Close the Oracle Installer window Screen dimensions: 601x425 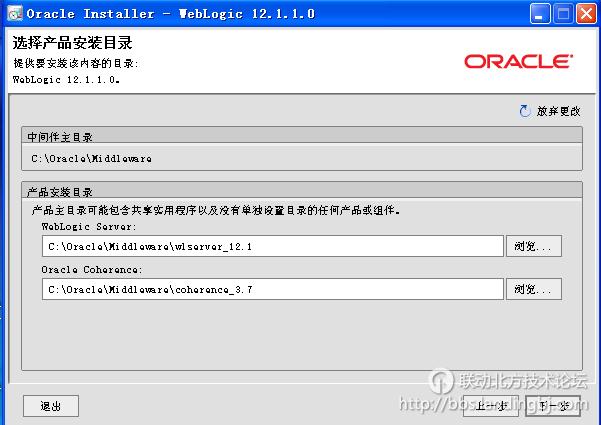[586, 14]
